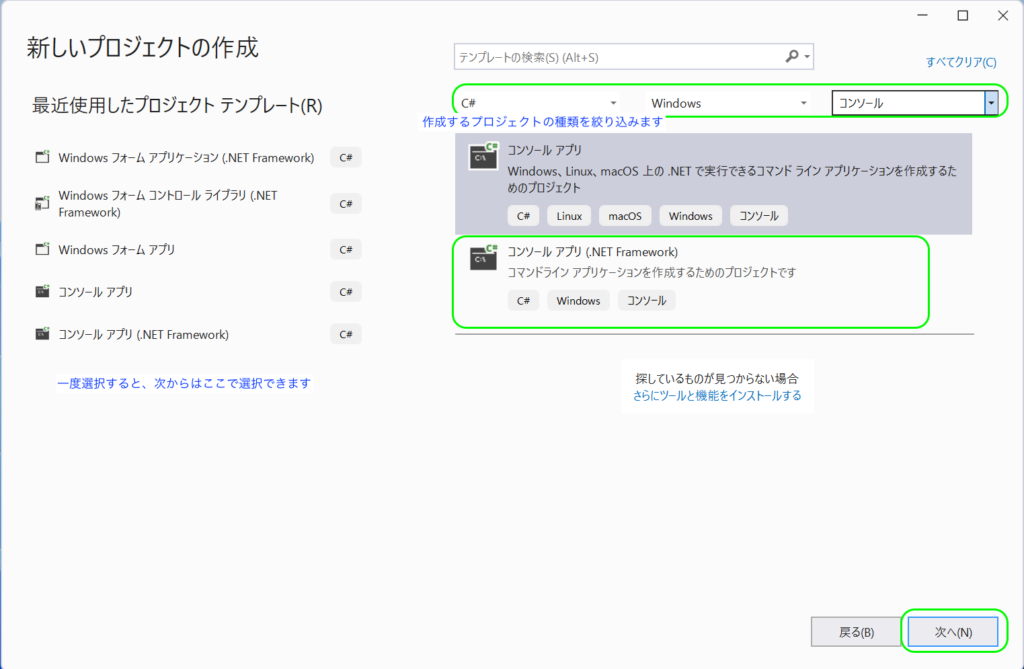Click C# badge next to Windows フォーム アプリ
This screenshot has width=1024, height=669.
(345, 250)
